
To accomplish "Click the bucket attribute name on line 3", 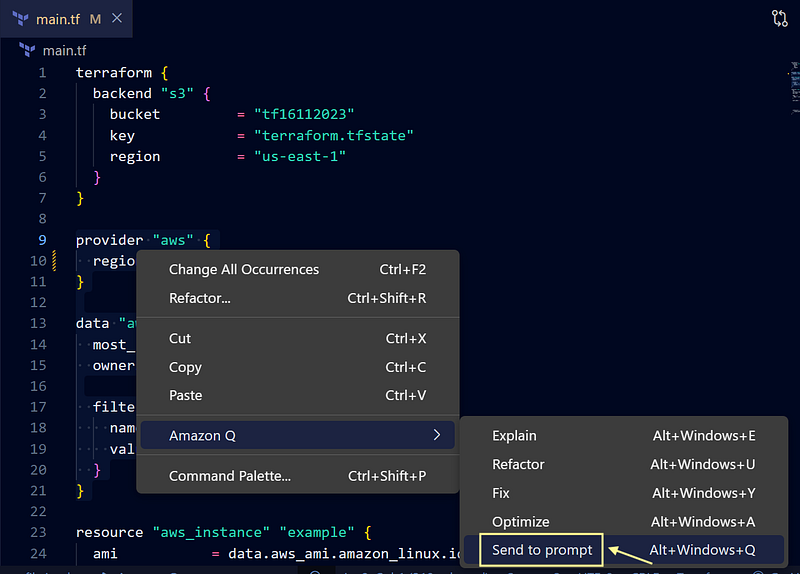I will [135, 114].
